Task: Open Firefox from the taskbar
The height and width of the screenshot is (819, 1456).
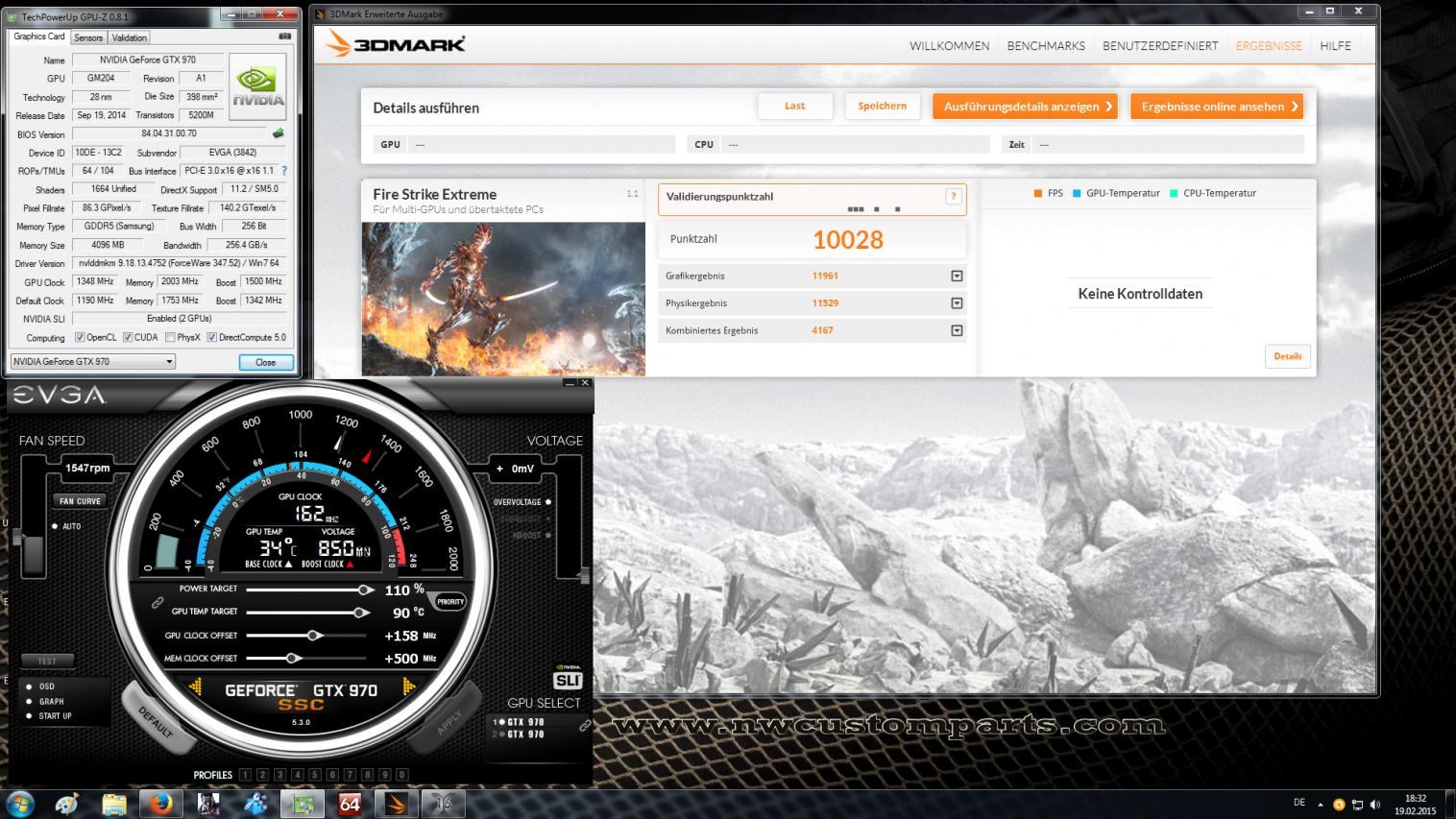Action: tap(161, 803)
